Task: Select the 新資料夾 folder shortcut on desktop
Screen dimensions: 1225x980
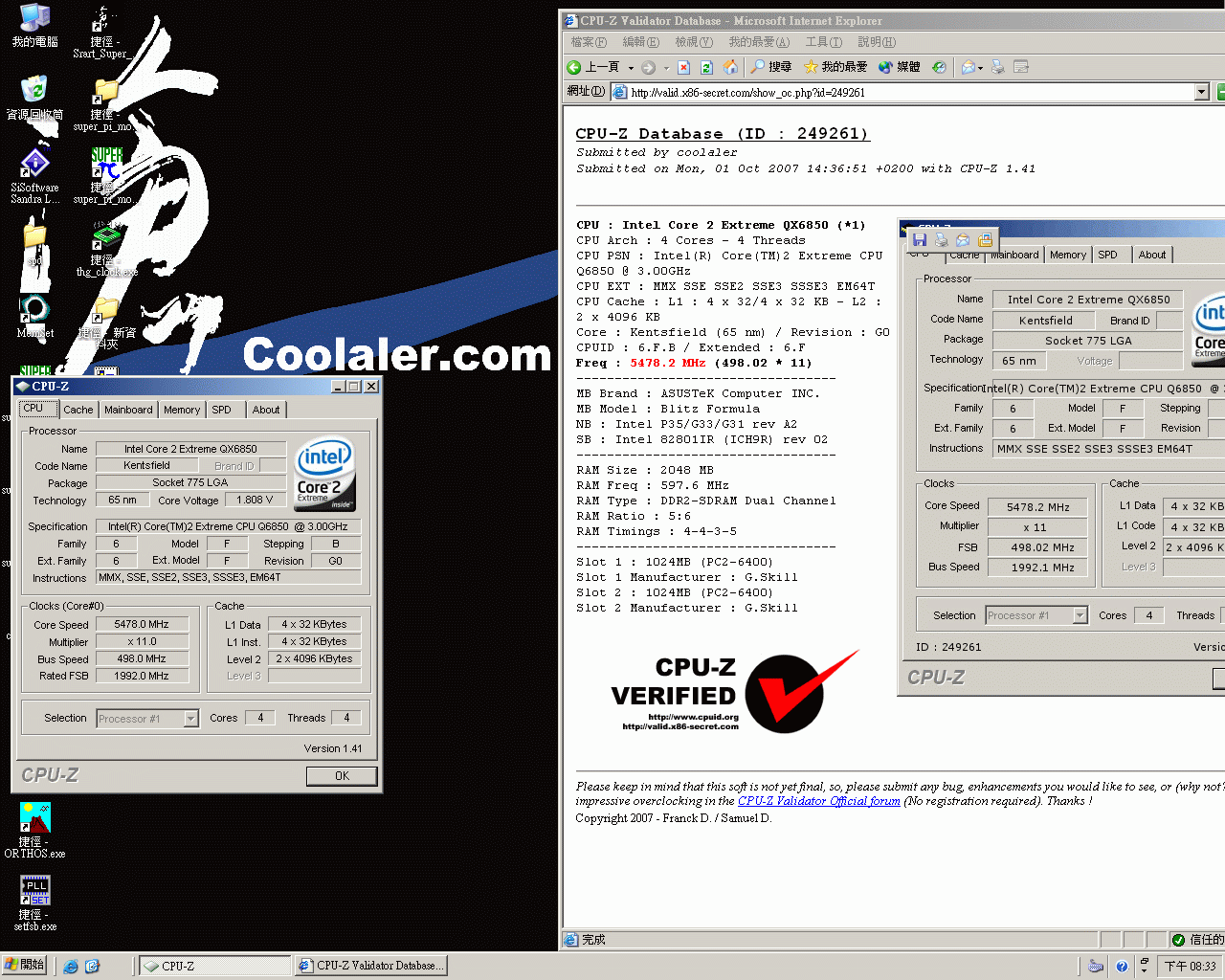Action: tap(106, 323)
